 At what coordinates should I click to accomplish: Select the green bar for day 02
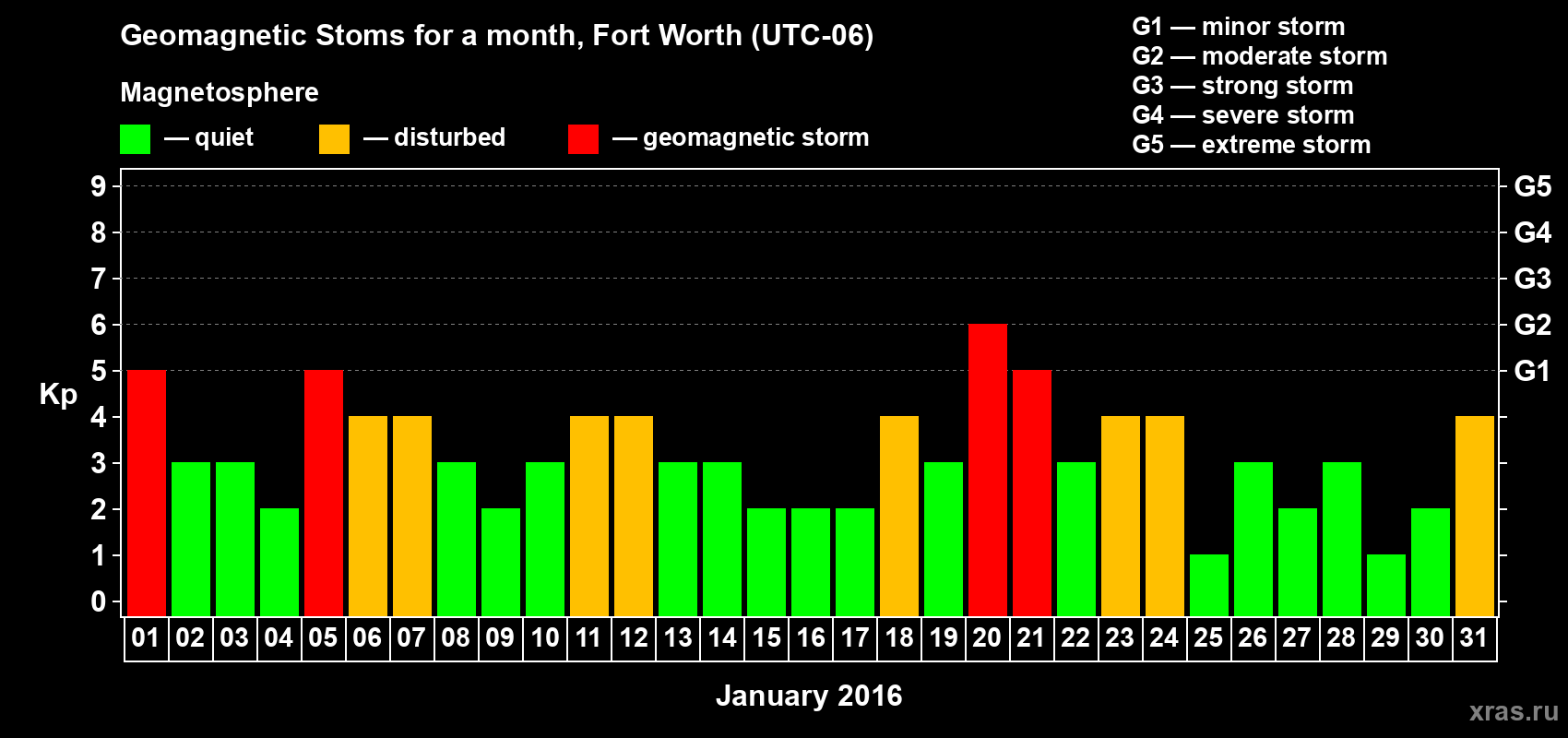click(x=191, y=540)
